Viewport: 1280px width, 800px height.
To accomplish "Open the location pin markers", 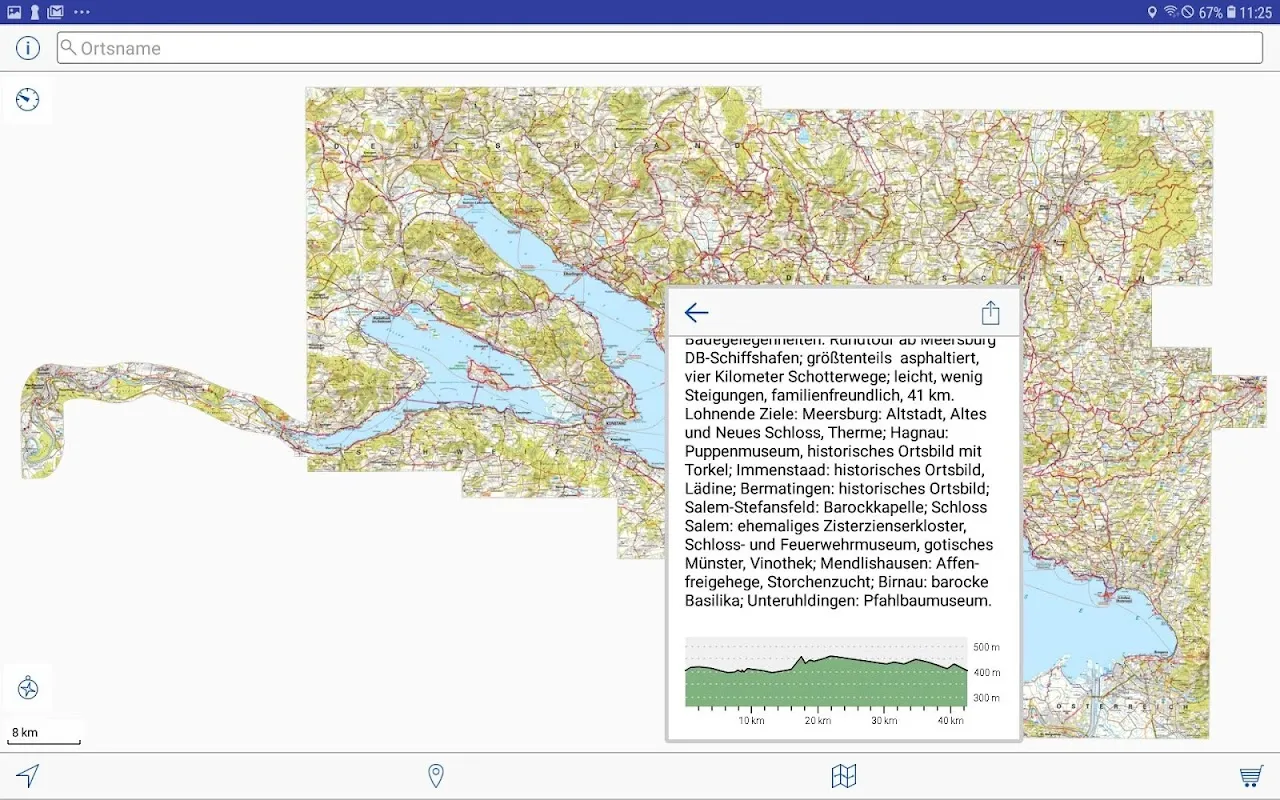I will (x=435, y=776).
